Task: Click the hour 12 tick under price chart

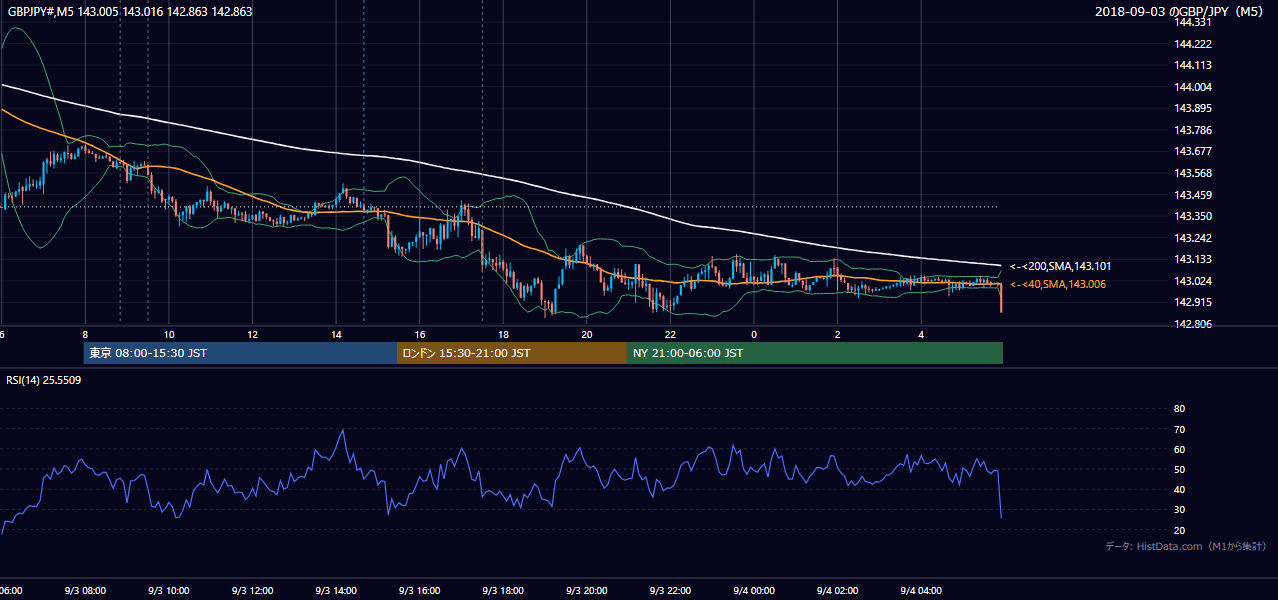Action: tap(252, 335)
